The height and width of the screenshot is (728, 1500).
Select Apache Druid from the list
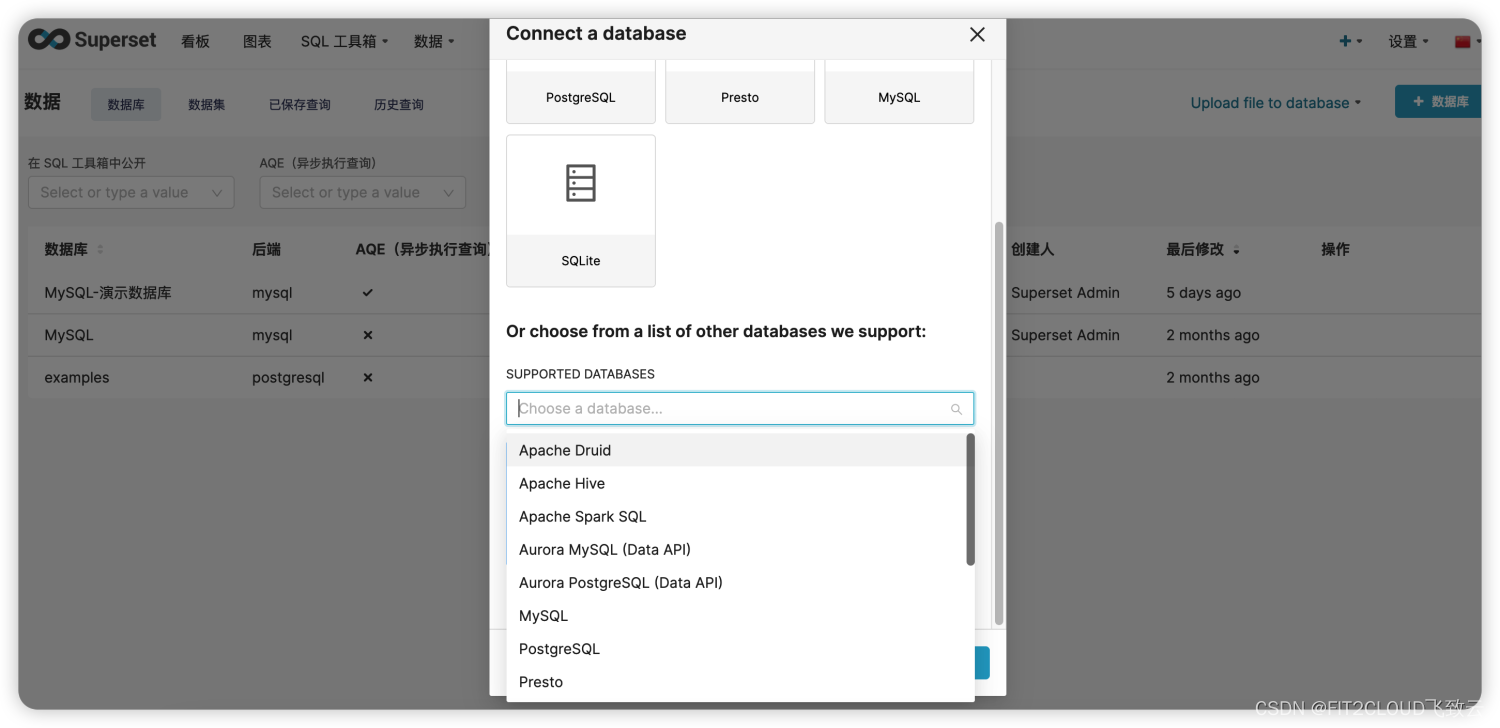737,450
